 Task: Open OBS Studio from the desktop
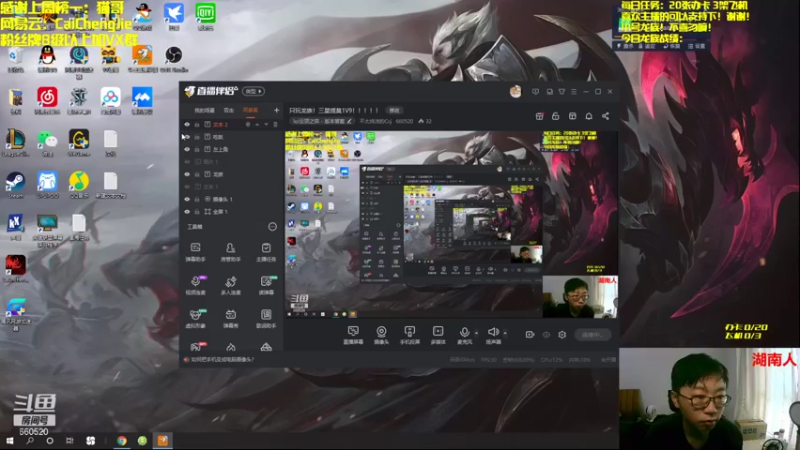pos(173,59)
